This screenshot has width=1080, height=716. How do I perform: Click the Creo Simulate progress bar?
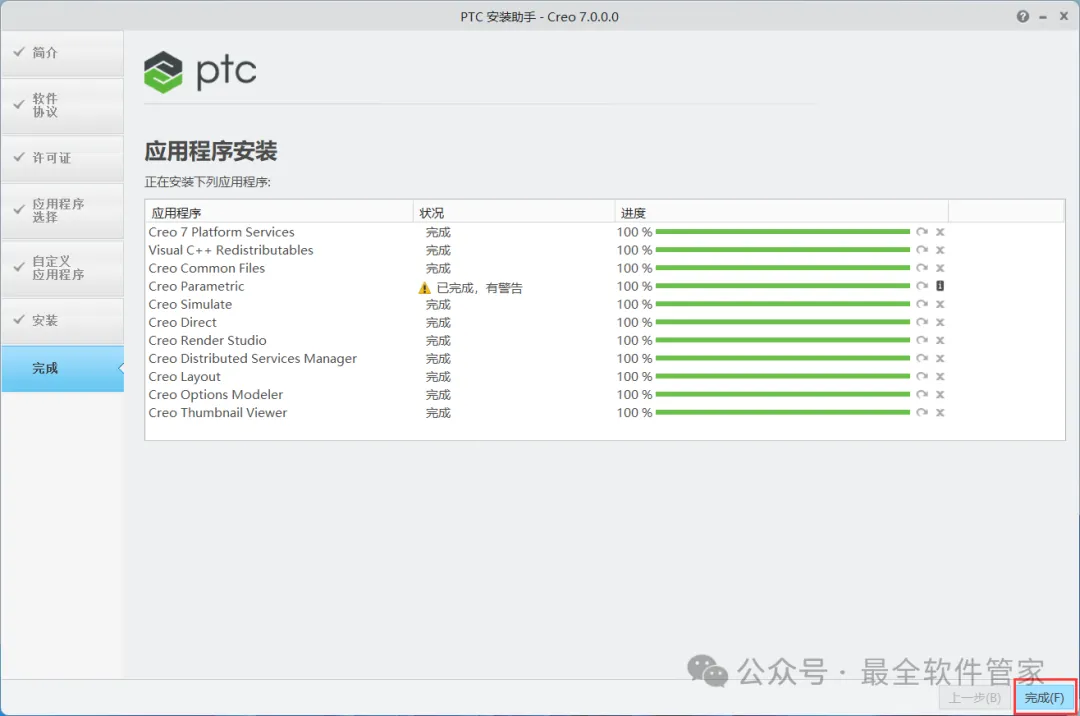tap(783, 304)
